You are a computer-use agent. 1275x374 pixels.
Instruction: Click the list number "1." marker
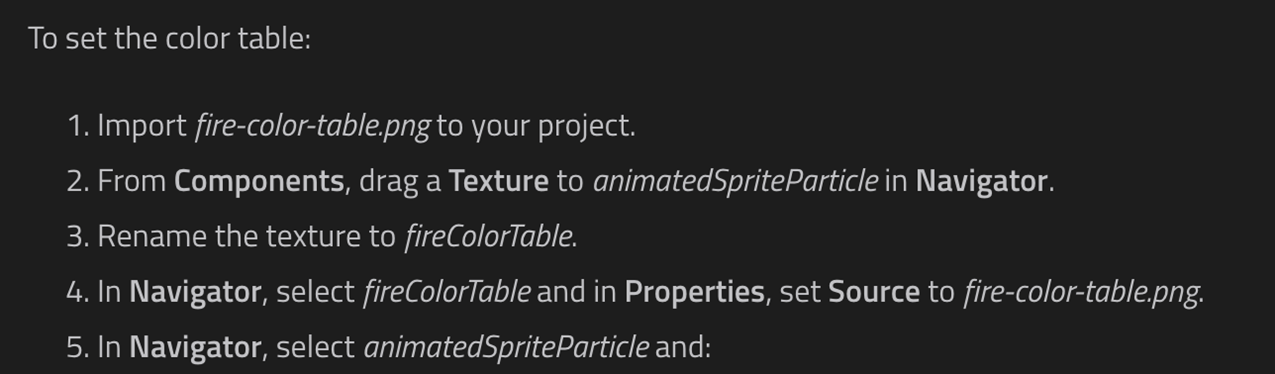(x=78, y=127)
